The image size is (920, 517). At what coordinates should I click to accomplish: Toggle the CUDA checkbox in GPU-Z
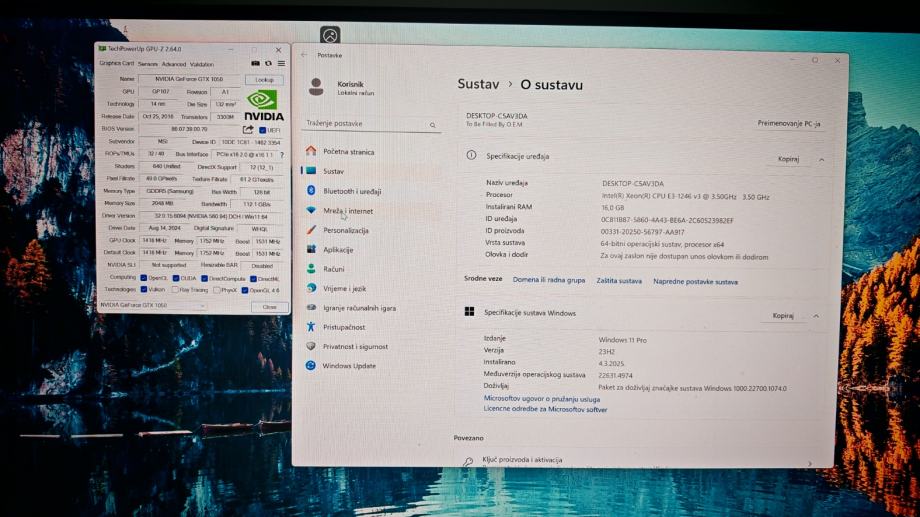[x=176, y=278]
